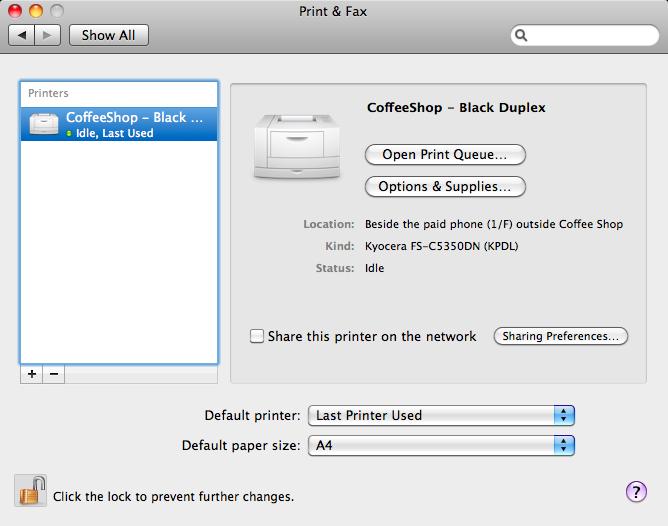Remove selected printer with the minus button
This screenshot has width=668, height=526.
click(x=54, y=374)
